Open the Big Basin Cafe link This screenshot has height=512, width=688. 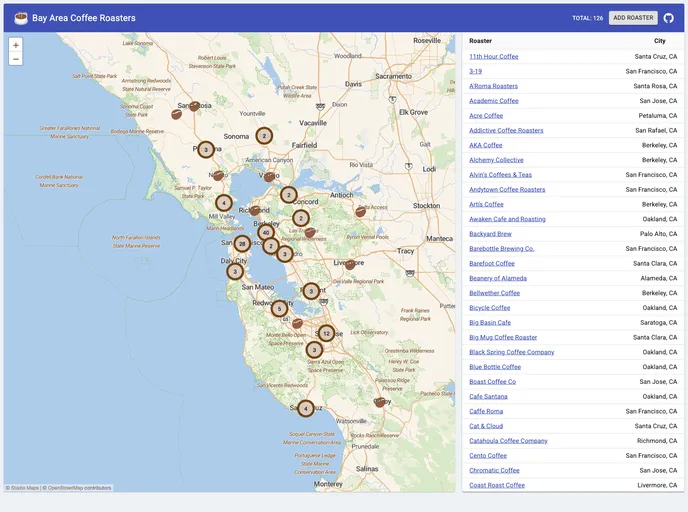click(x=490, y=322)
